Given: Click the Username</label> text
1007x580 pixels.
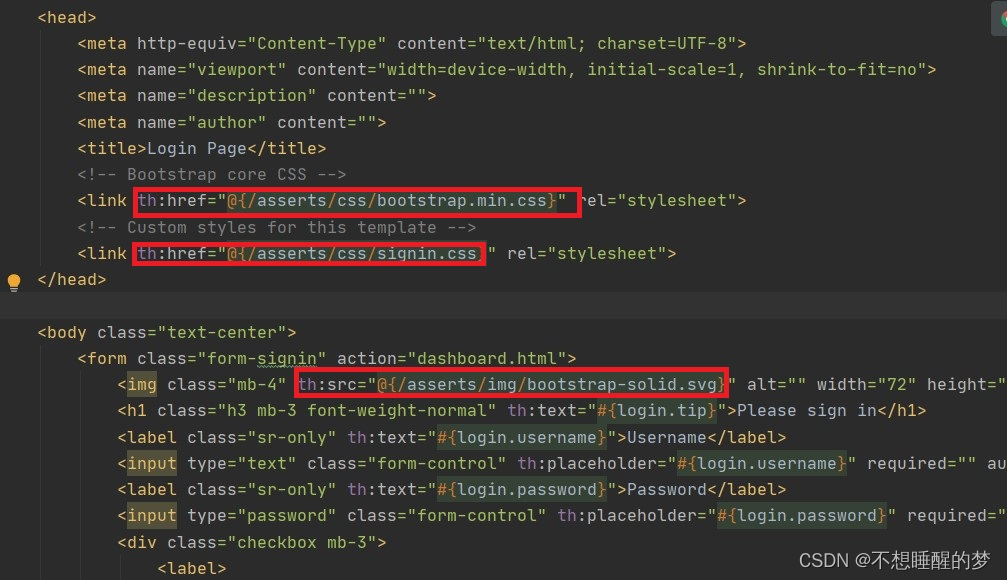Looking at the screenshot, I should click(706, 437).
